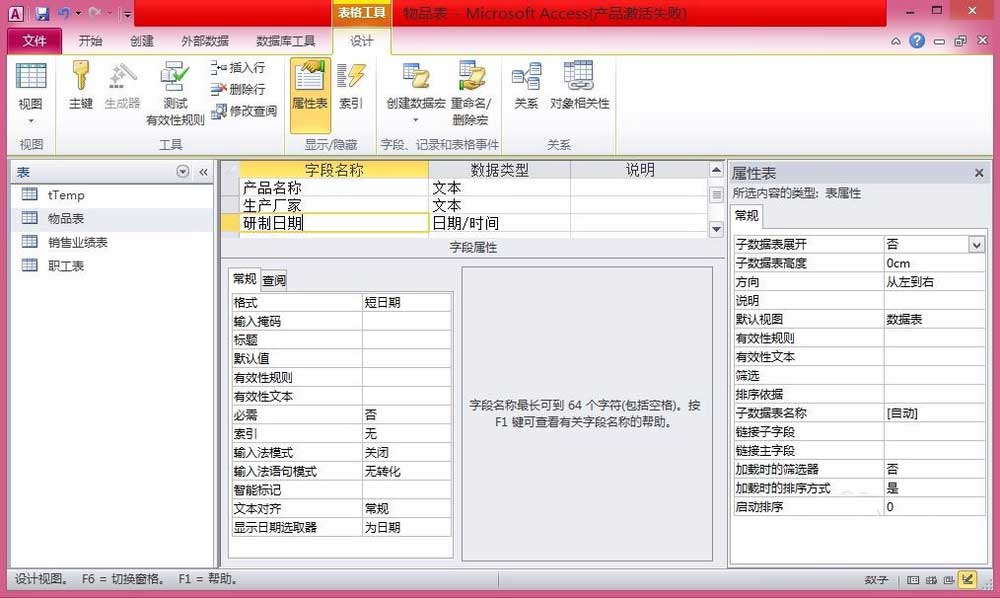Click the 字段名称 column header

(x=334, y=170)
